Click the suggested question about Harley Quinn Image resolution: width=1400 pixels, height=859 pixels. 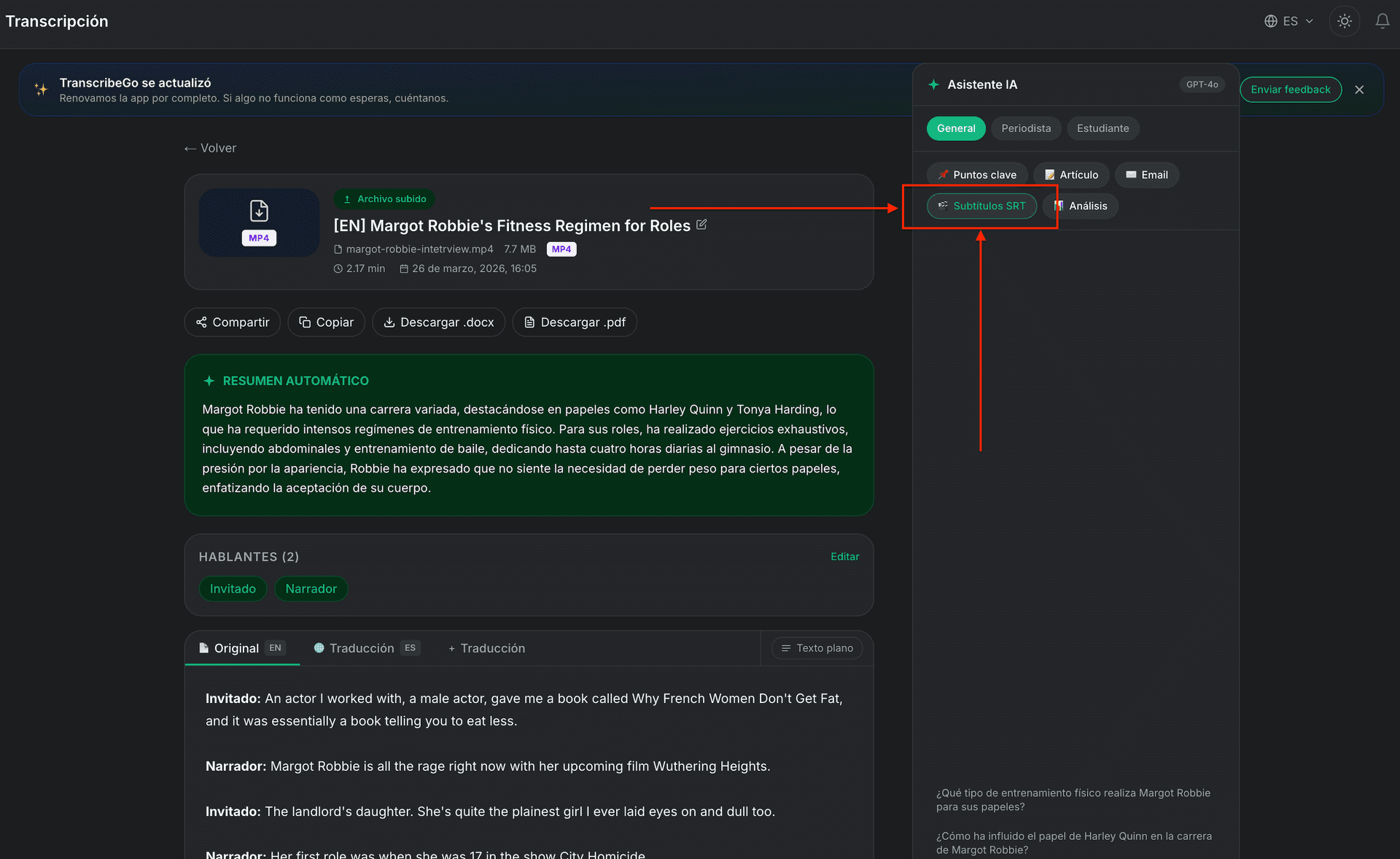(1073, 842)
